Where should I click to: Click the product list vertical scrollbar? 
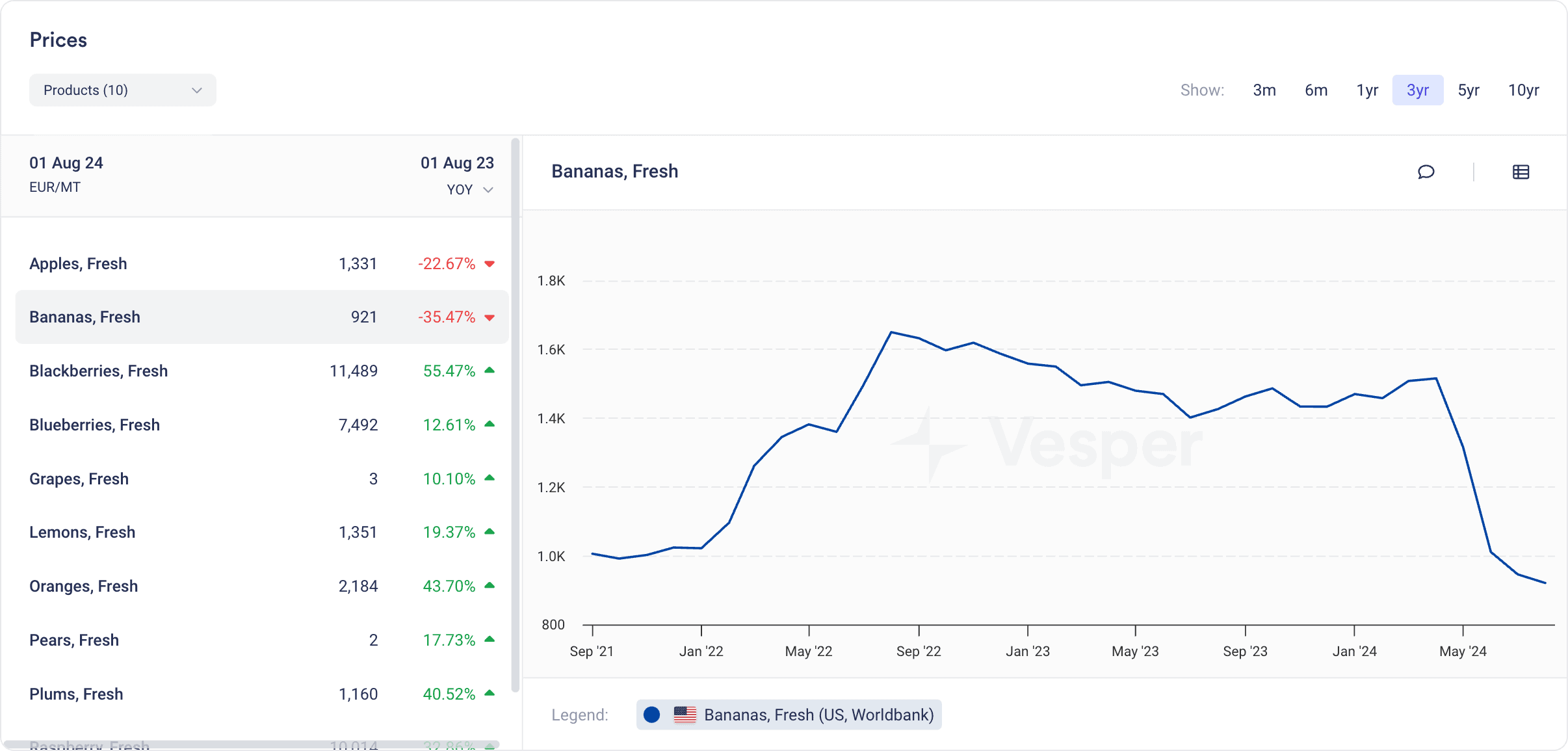coord(515,415)
